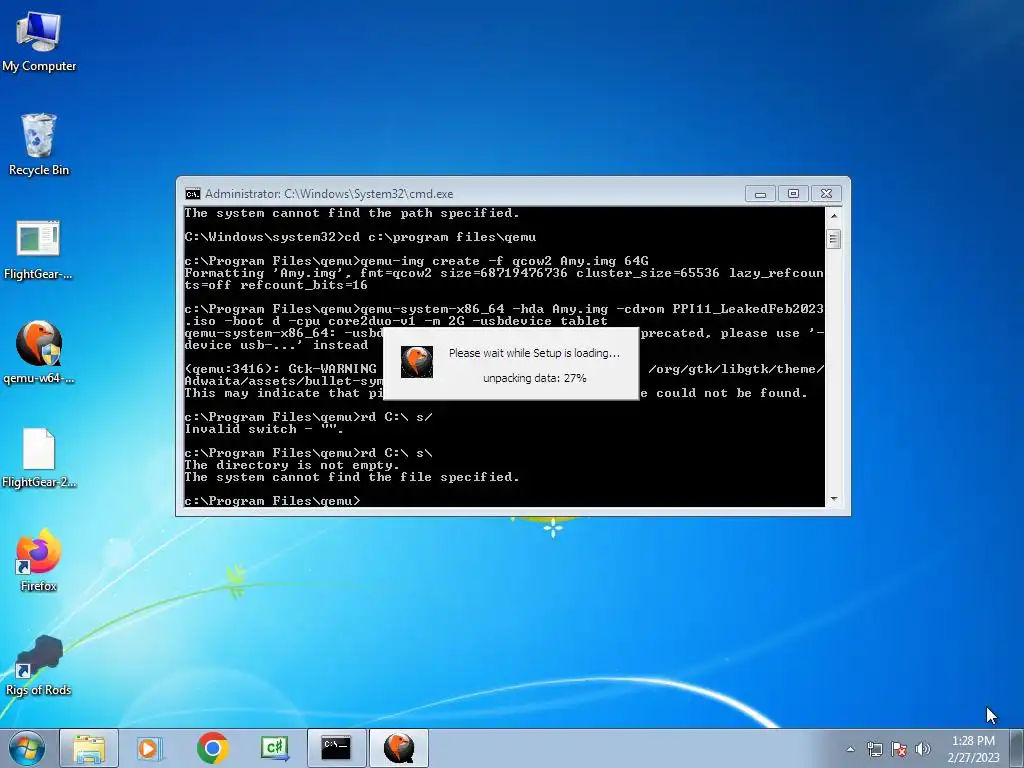Open Google Chrome from the taskbar

[212, 748]
